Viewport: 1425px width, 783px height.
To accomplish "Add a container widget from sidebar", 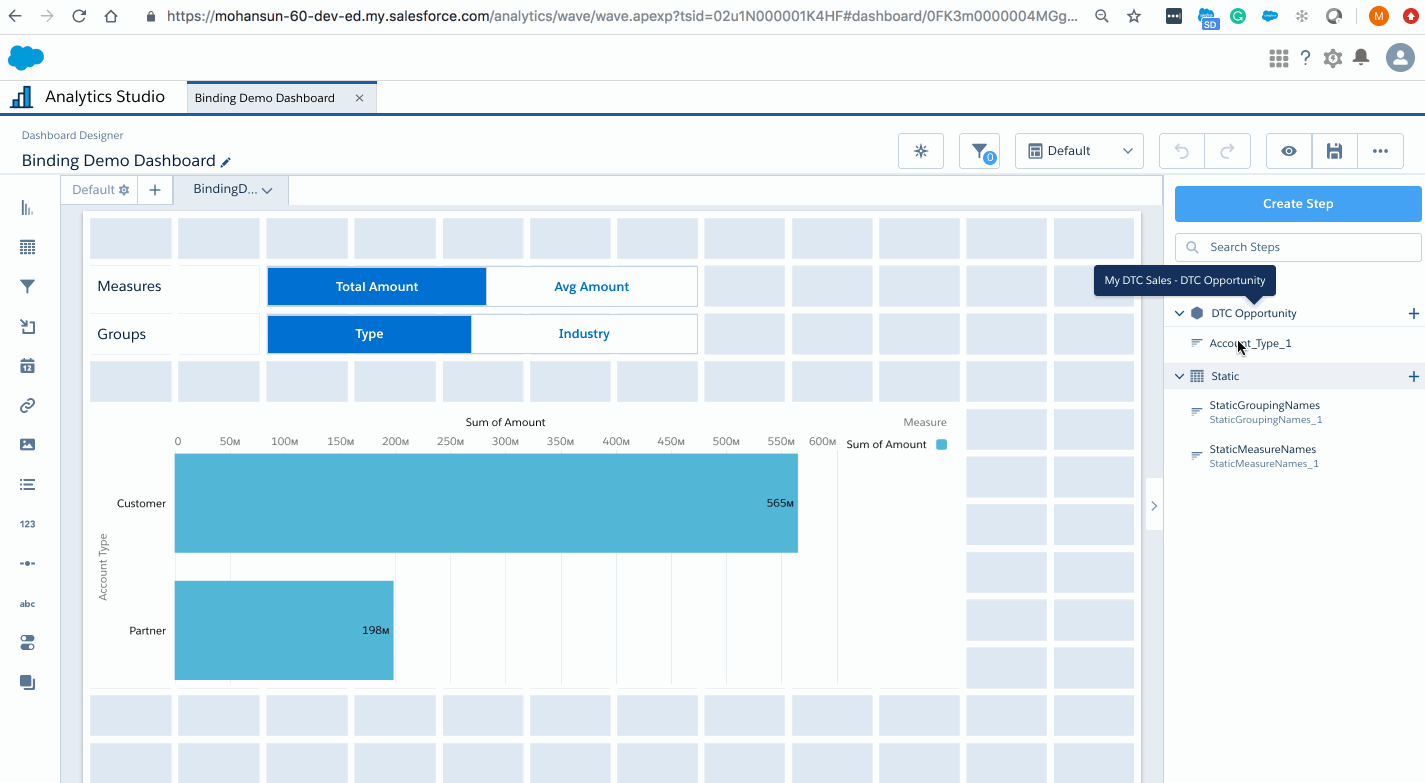I will point(27,682).
